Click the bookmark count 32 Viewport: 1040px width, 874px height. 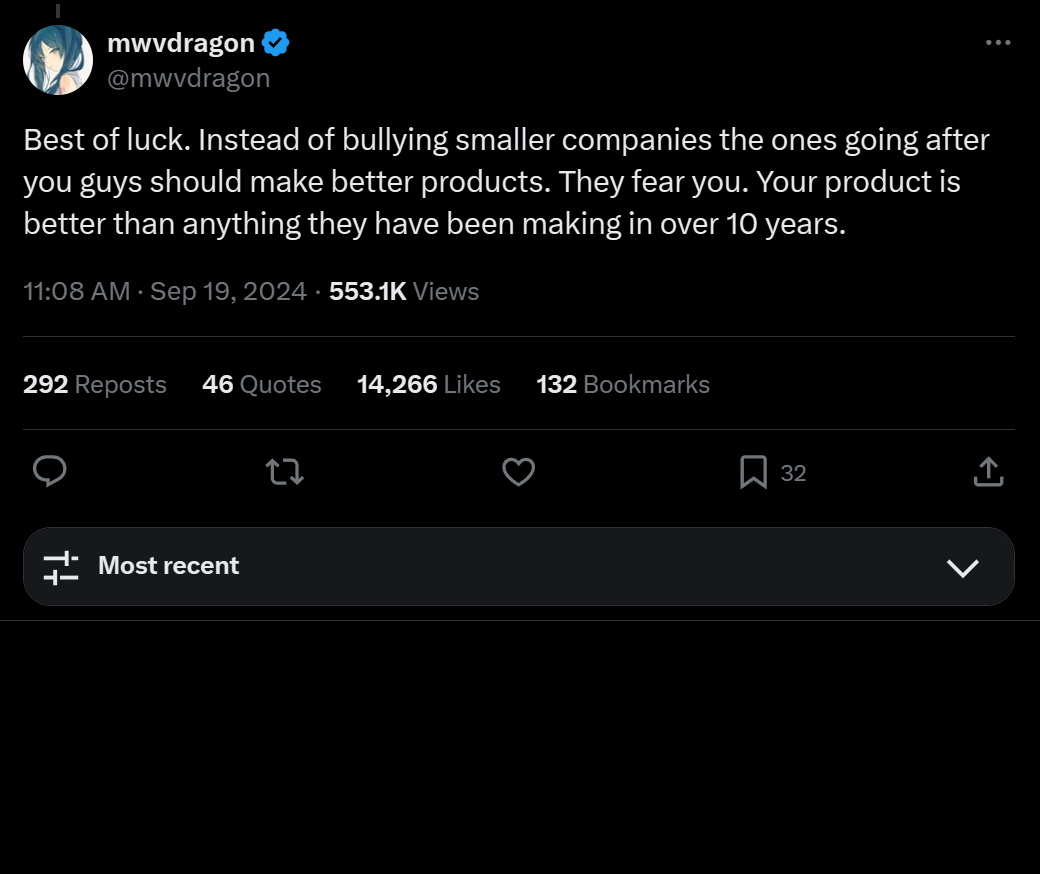(793, 473)
